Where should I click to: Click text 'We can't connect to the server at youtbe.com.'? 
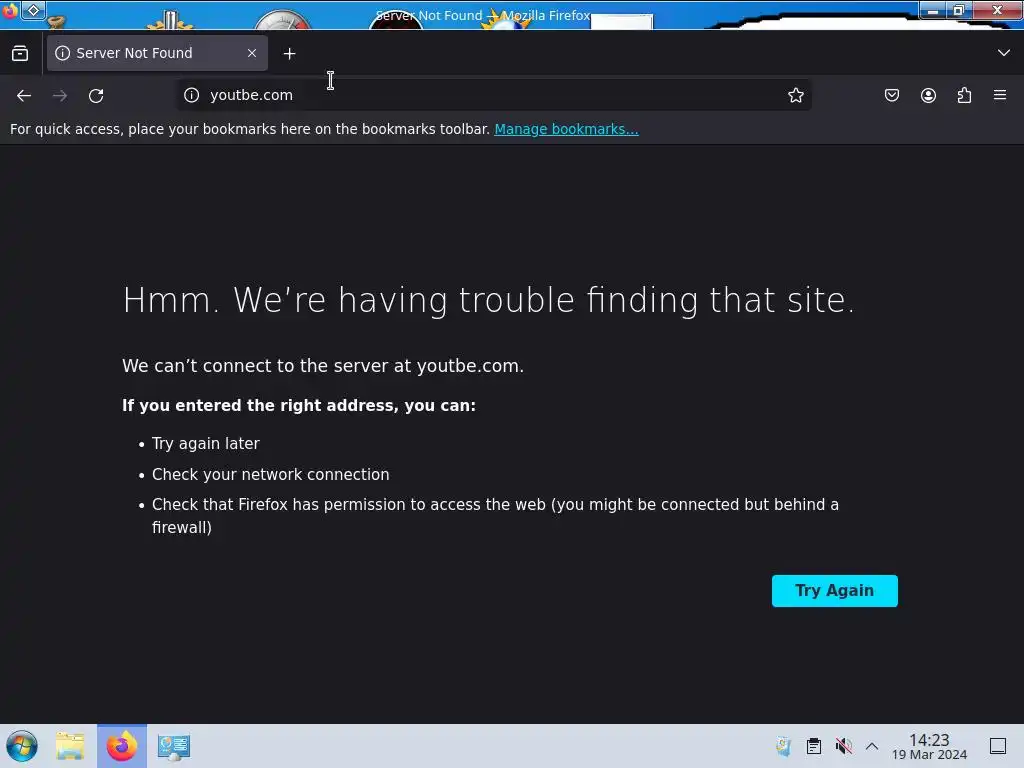click(323, 366)
